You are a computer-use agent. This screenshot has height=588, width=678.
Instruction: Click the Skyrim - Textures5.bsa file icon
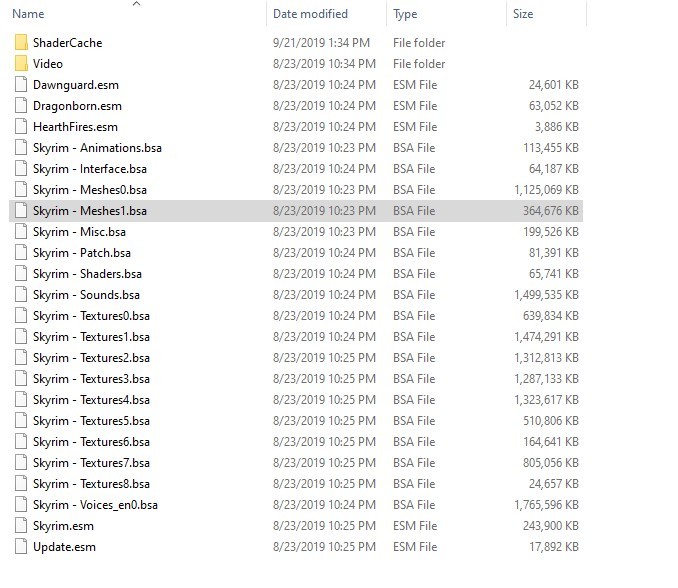point(21,421)
